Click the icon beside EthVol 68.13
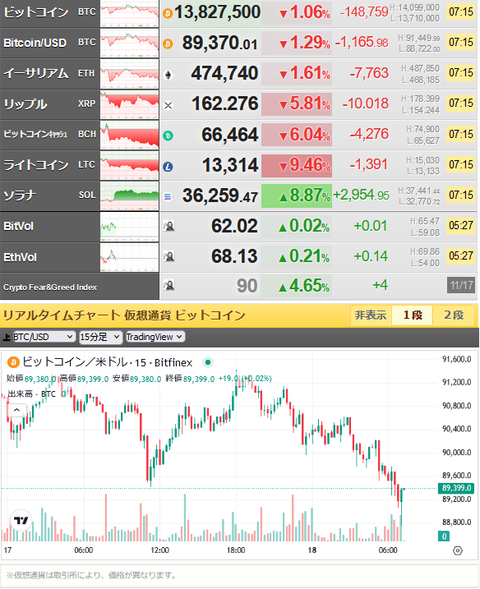The image size is (480, 589). point(169,257)
